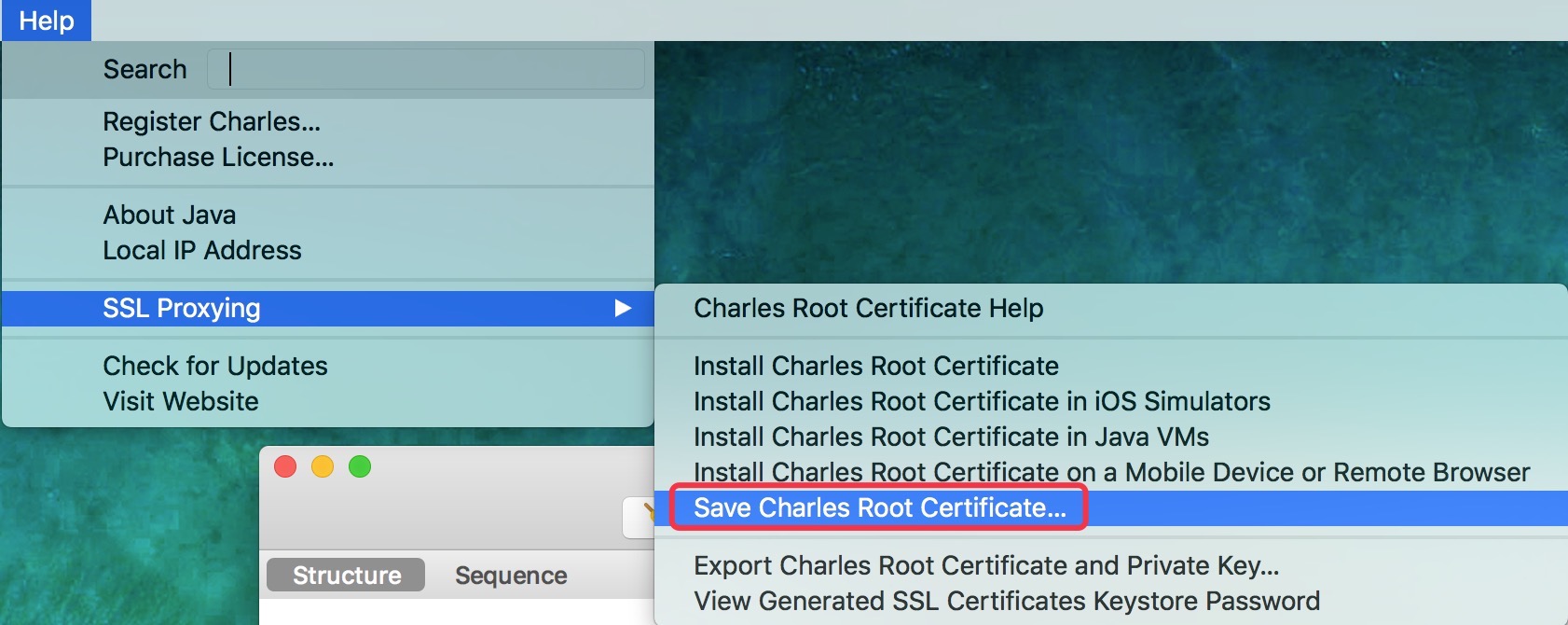The height and width of the screenshot is (625, 1568).
Task: View Generated SSL Certificates Keystore Password
Action: click(x=1007, y=602)
